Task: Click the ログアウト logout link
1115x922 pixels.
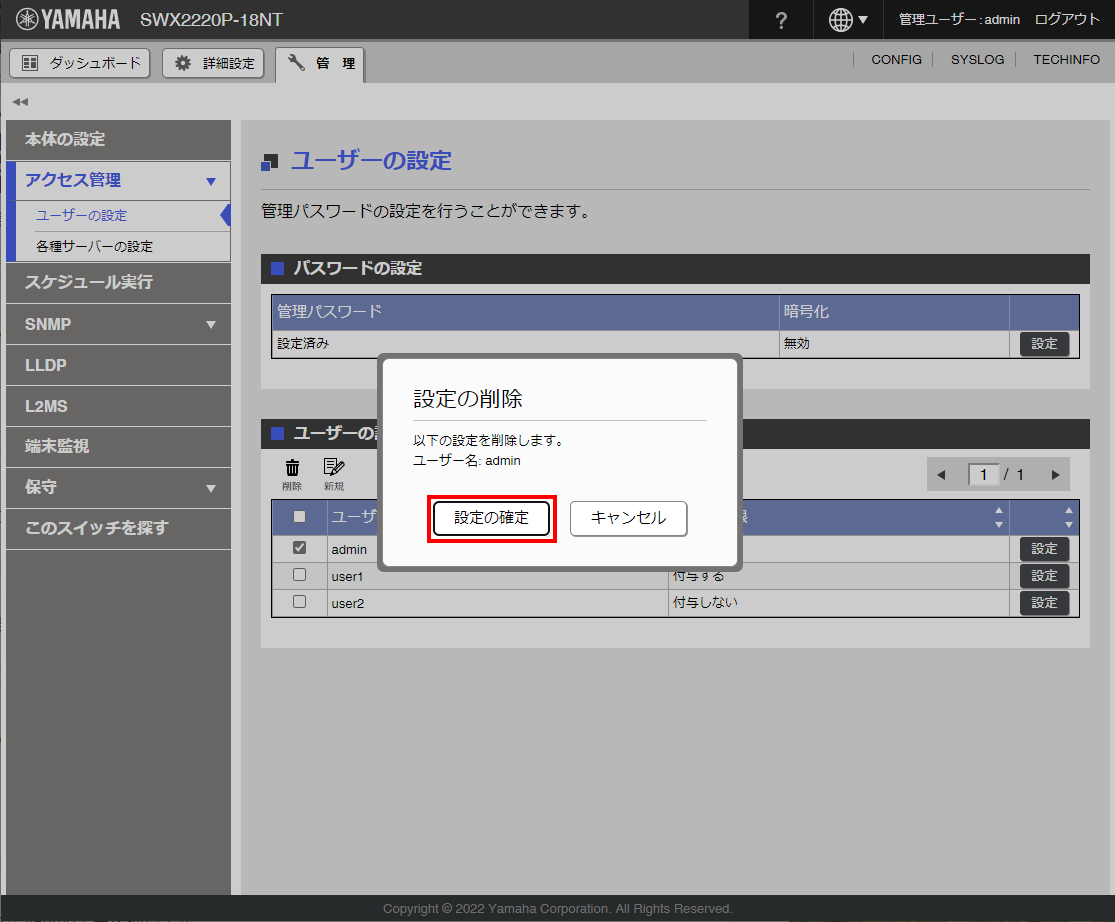Action: point(1067,20)
